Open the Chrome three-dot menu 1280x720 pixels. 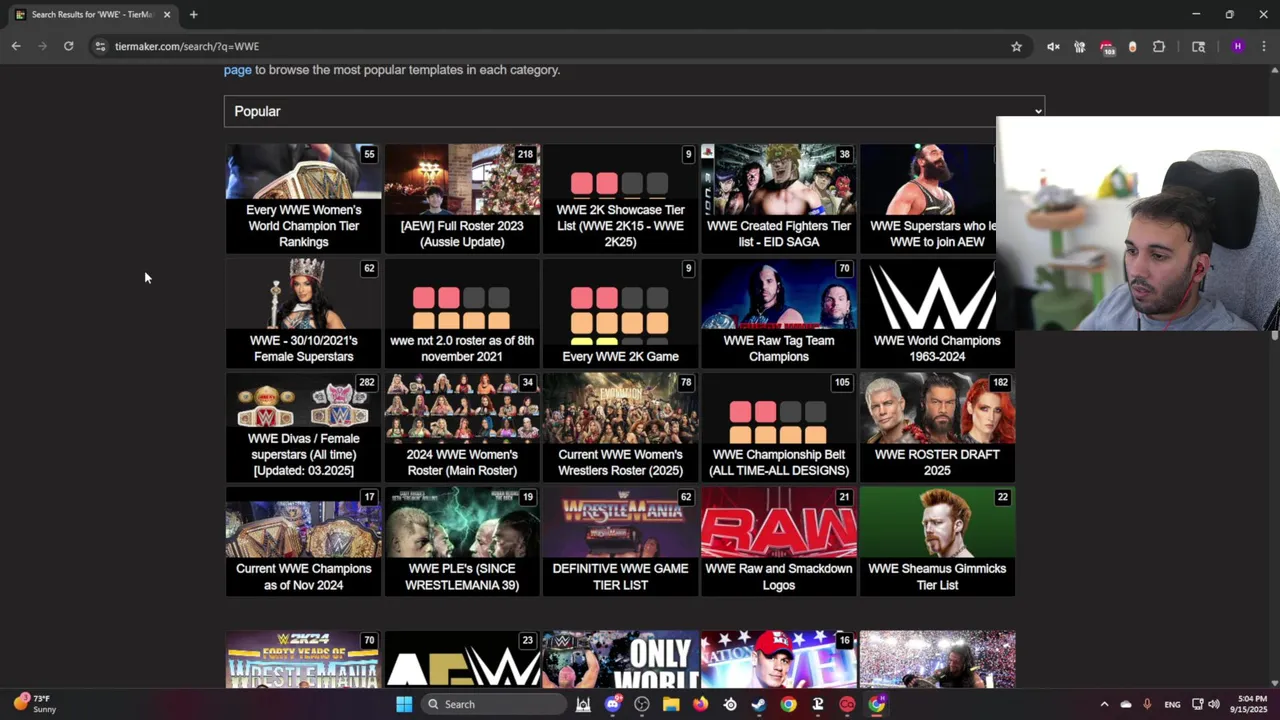[1264, 46]
